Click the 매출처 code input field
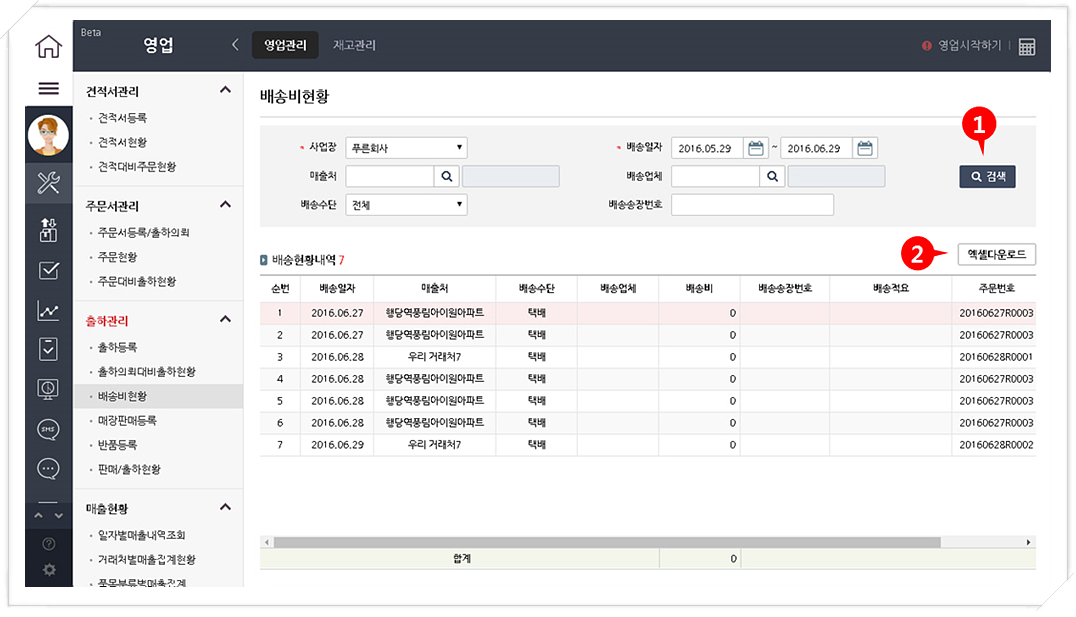The height and width of the screenshot is (617, 1076). click(390, 176)
